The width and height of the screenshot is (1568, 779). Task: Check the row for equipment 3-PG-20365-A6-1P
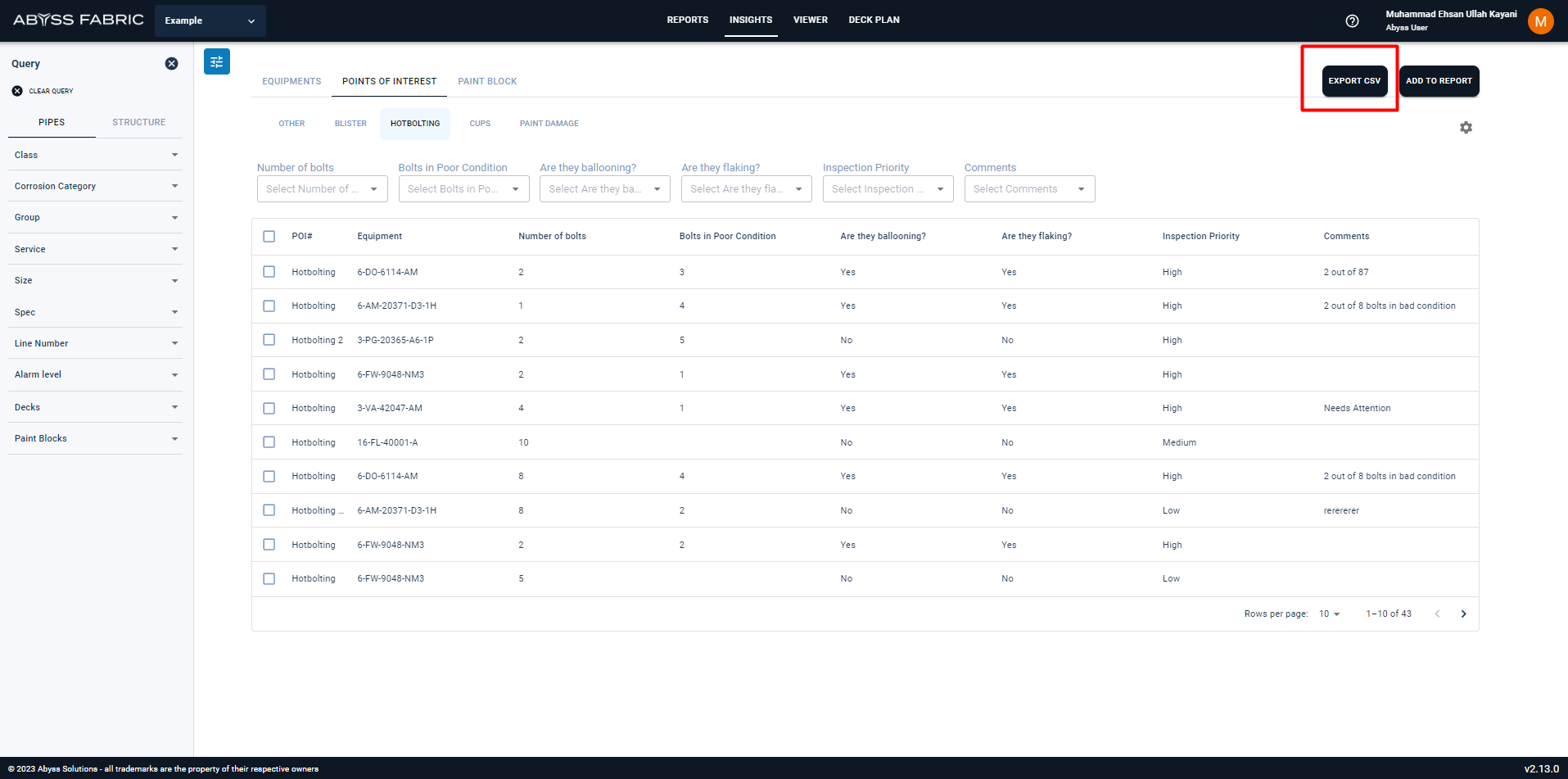269,340
